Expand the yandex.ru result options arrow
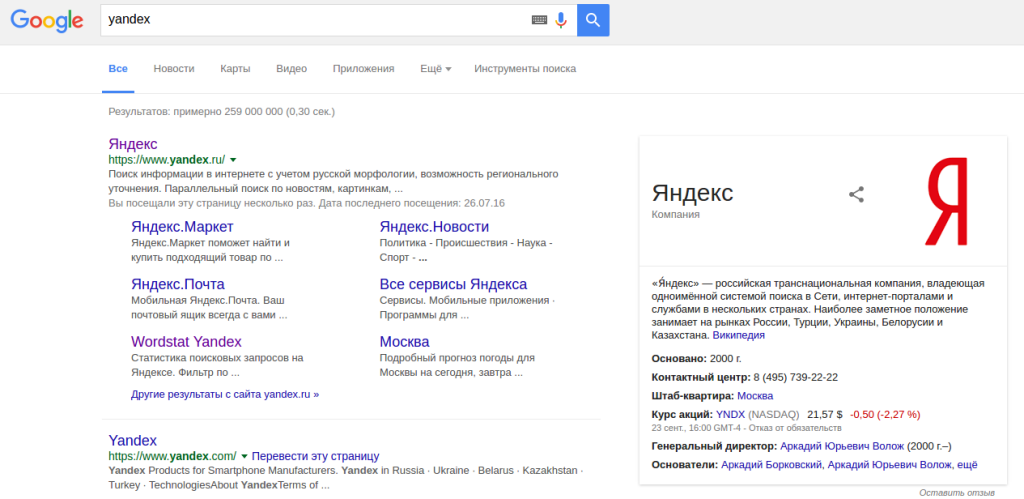 (233, 159)
